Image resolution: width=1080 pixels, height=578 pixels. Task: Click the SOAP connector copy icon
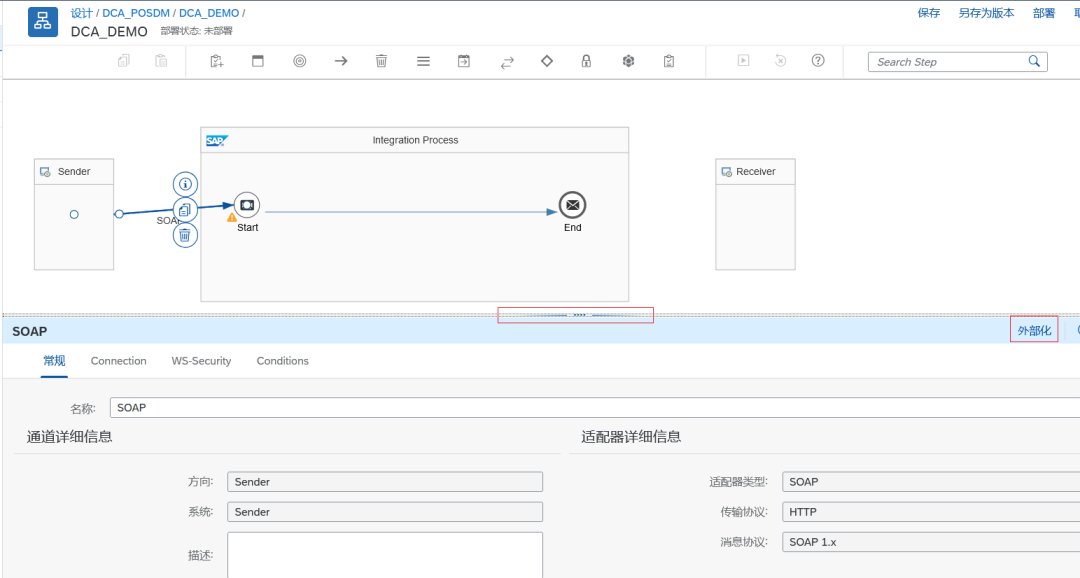coord(185,209)
